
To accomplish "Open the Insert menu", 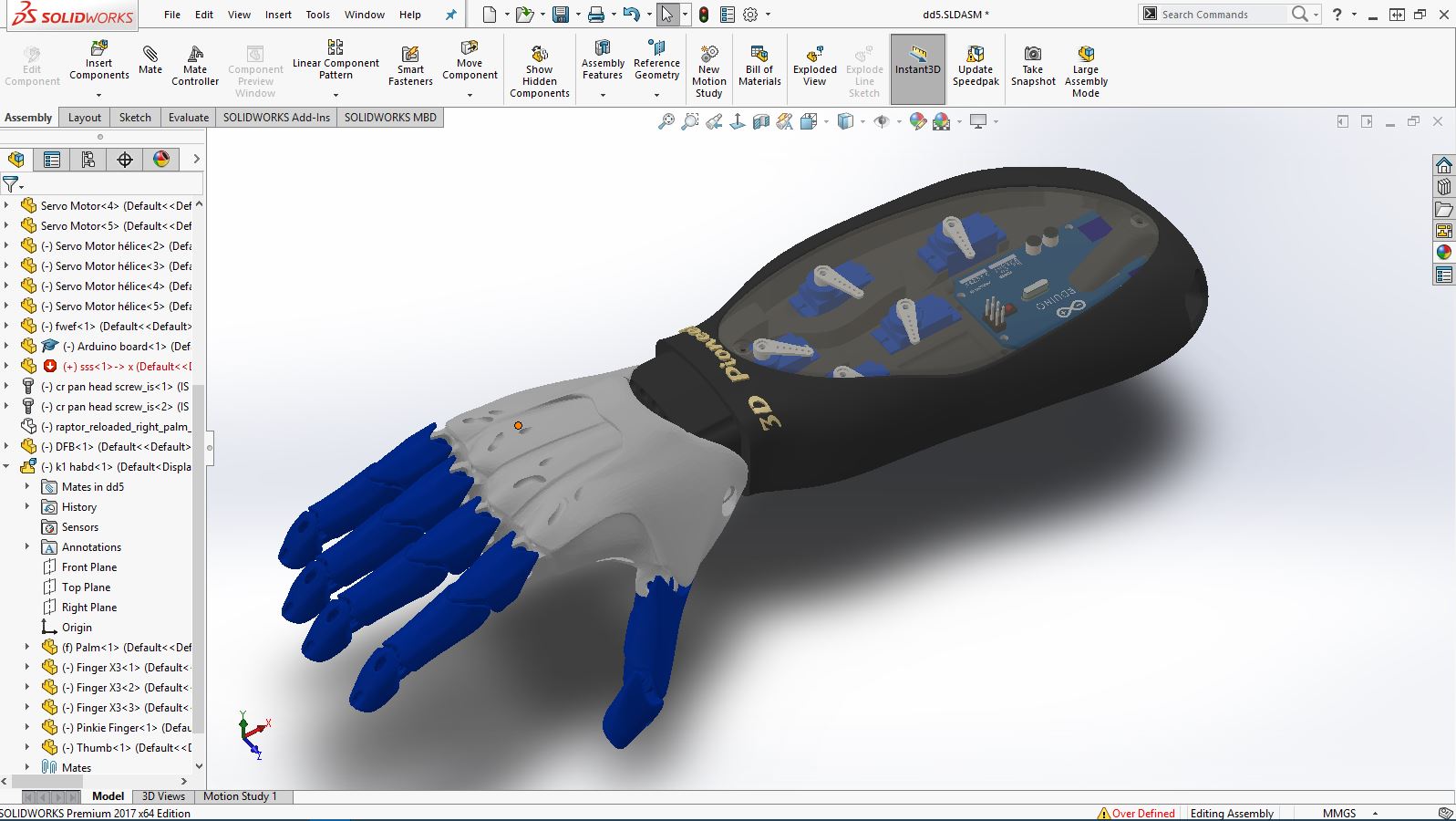I will [278, 15].
